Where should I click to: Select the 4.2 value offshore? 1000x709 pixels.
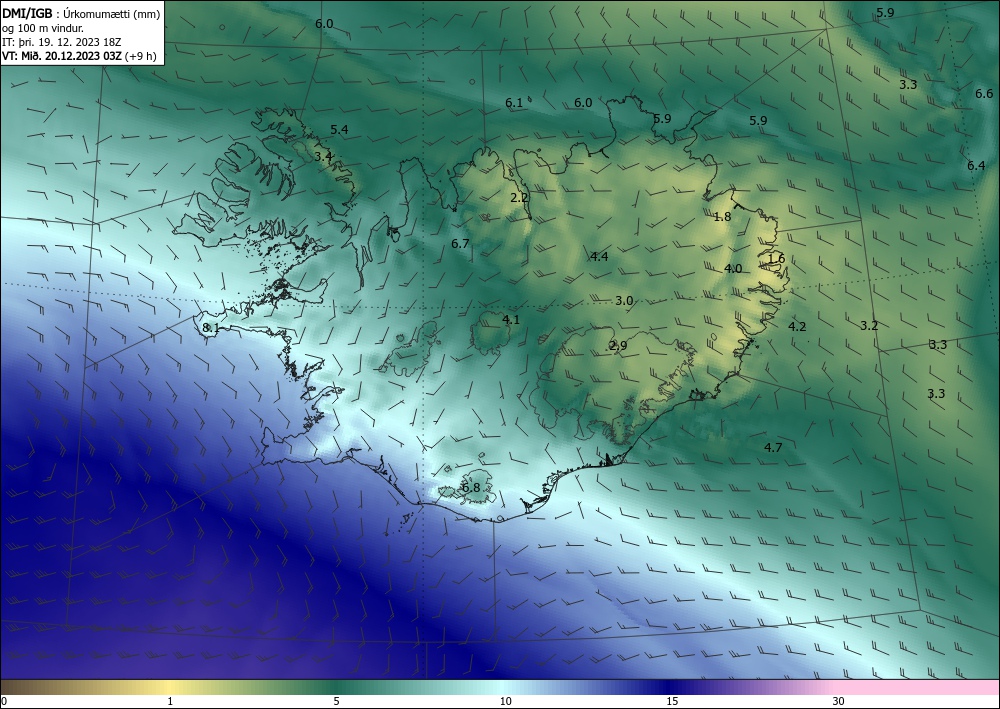tap(797, 326)
